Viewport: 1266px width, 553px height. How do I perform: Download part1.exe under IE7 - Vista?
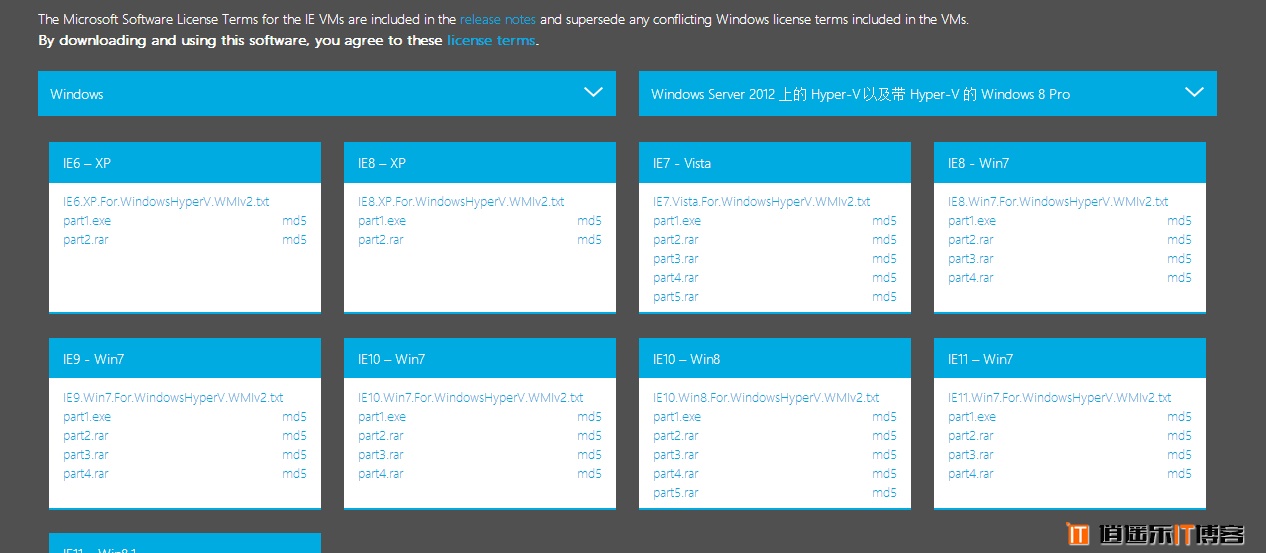pos(677,221)
